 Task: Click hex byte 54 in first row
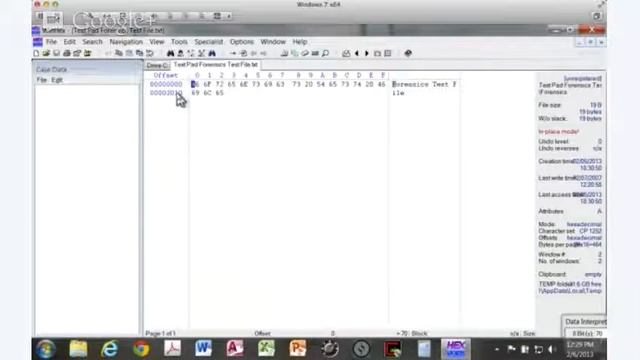tap(321, 84)
